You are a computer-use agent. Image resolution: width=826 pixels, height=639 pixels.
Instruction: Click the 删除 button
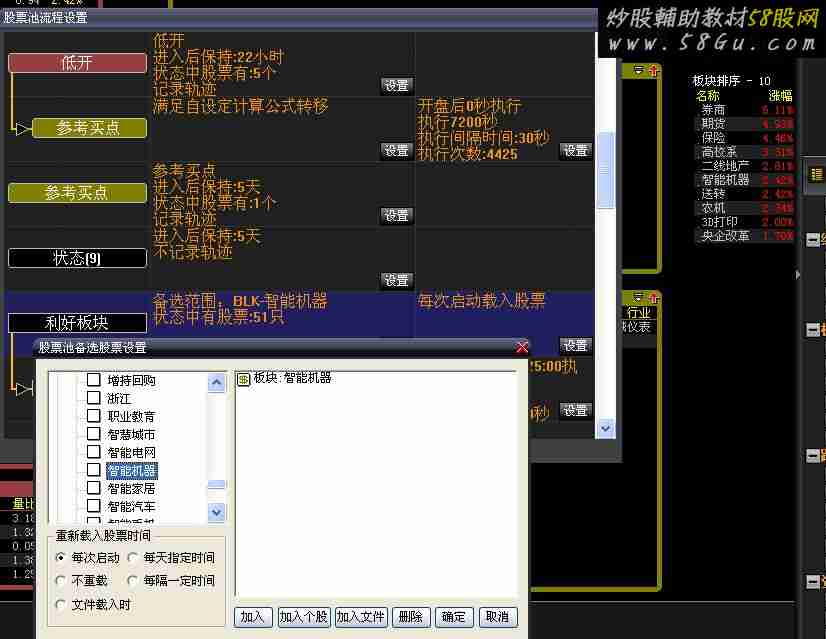(411, 617)
